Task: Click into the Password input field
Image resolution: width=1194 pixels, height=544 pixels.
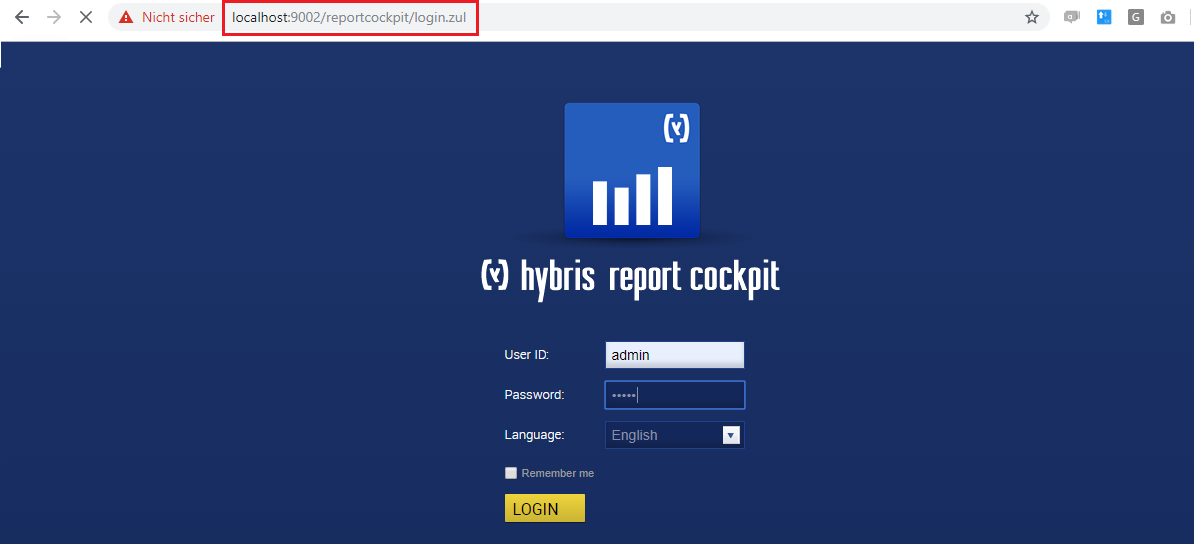Action: click(675, 395)
